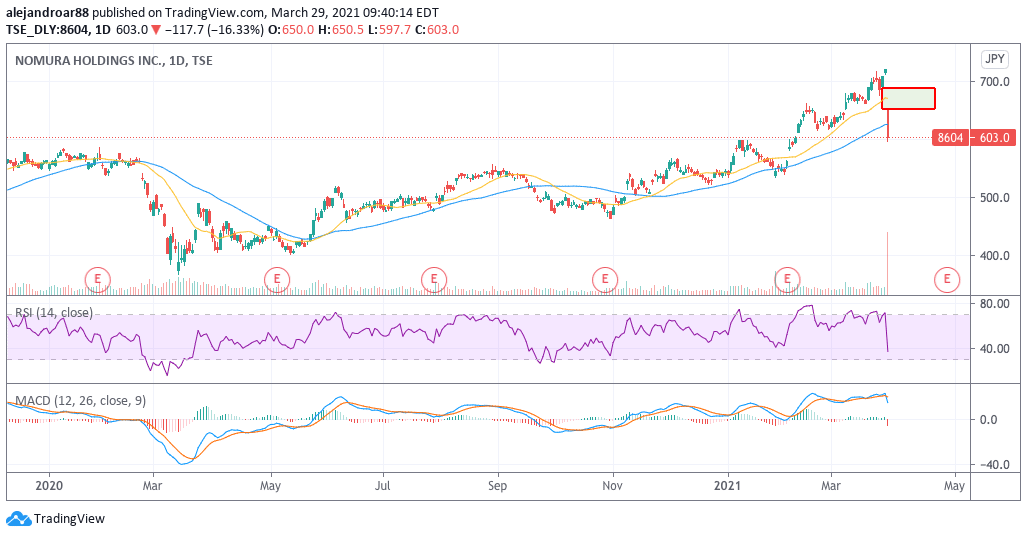The height and width of the screenshot is (537, 1027).
Task: Click the 80.00 RSI axis label
Action: (x=994, y=304)
